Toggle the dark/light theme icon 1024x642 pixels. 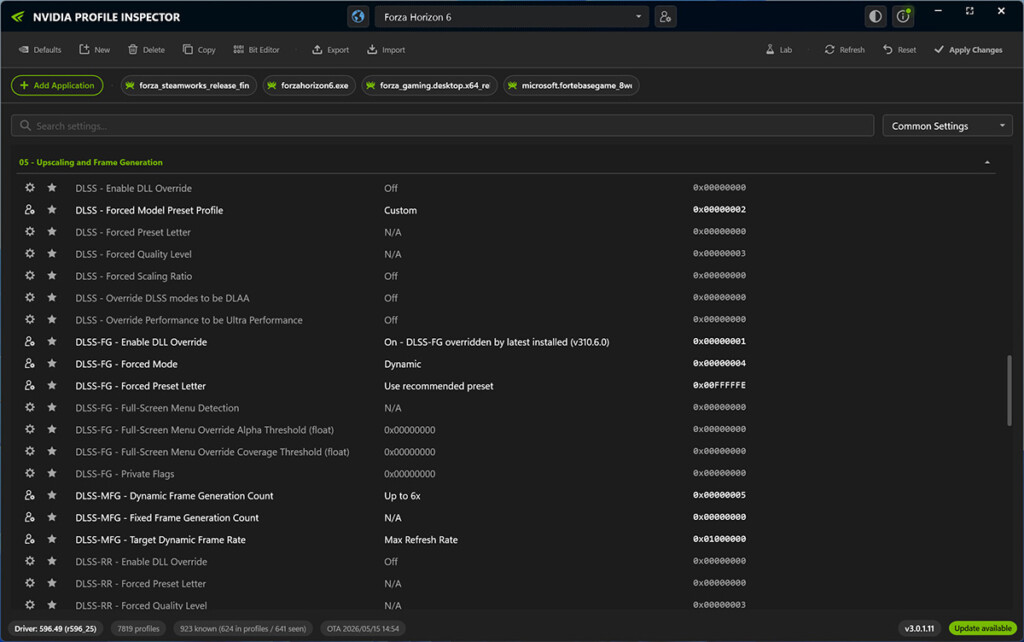pyautogui.click(x=875, y=17)
